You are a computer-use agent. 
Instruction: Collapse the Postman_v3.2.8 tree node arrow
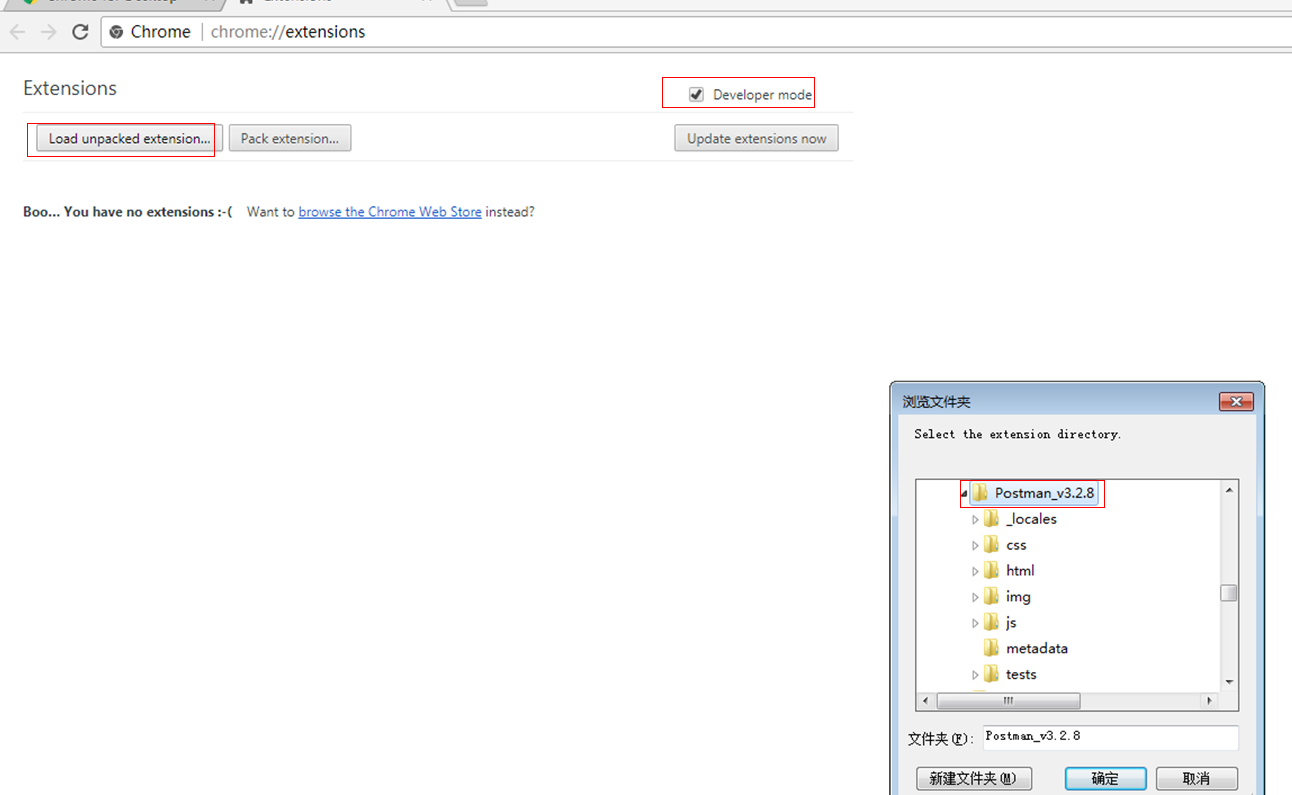964,493
